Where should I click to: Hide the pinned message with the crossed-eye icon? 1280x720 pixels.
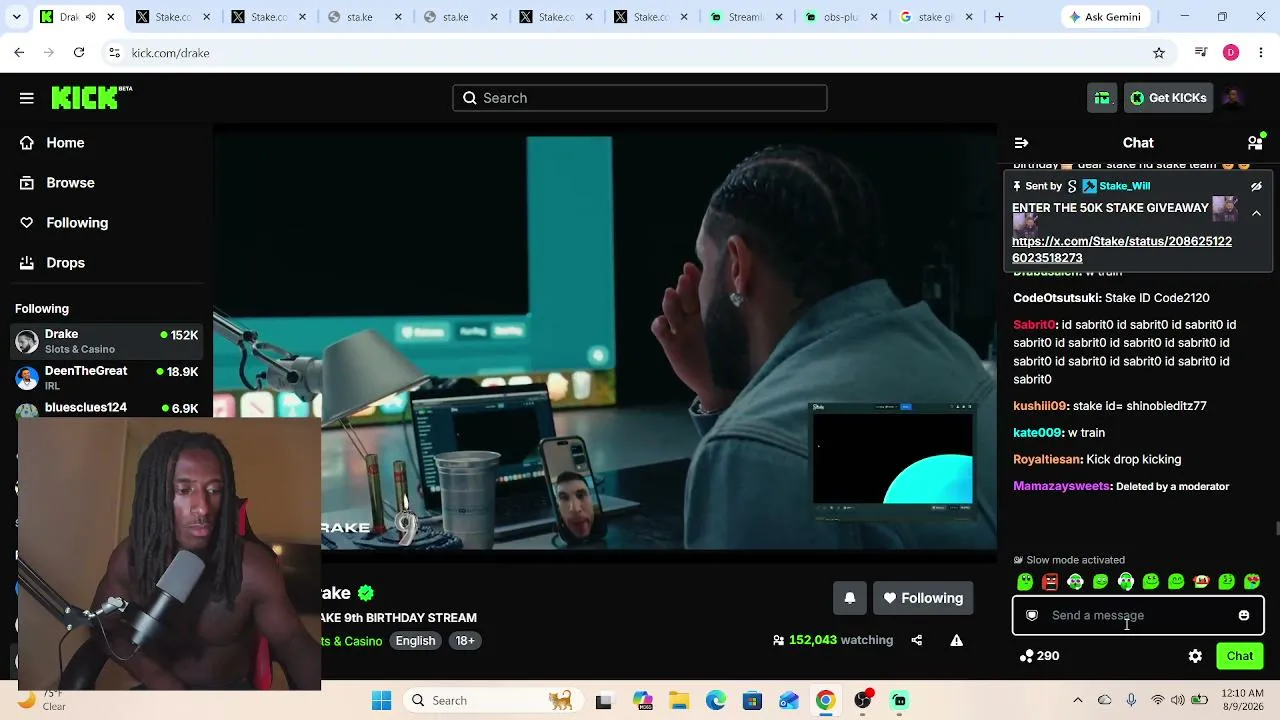coord(1257,186)
